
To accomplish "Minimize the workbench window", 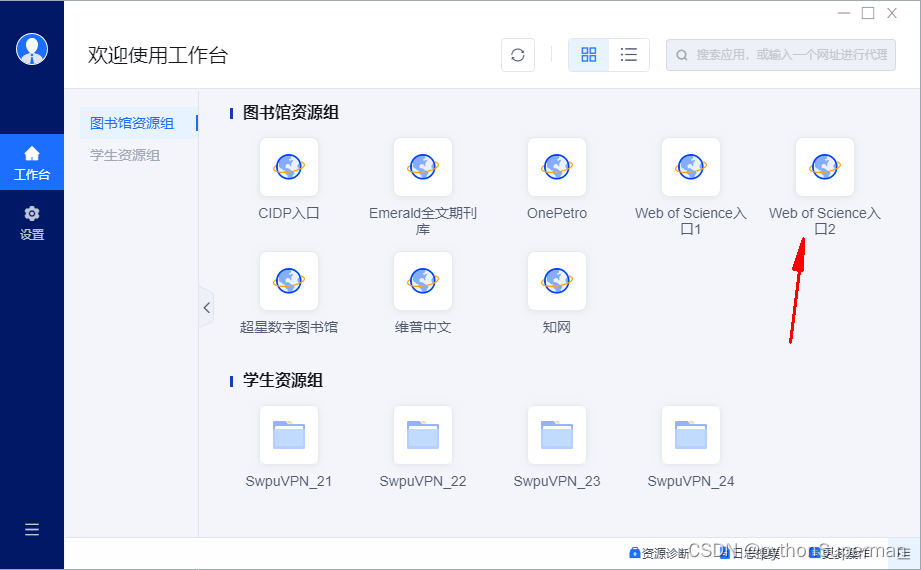I will pos(844,13).
